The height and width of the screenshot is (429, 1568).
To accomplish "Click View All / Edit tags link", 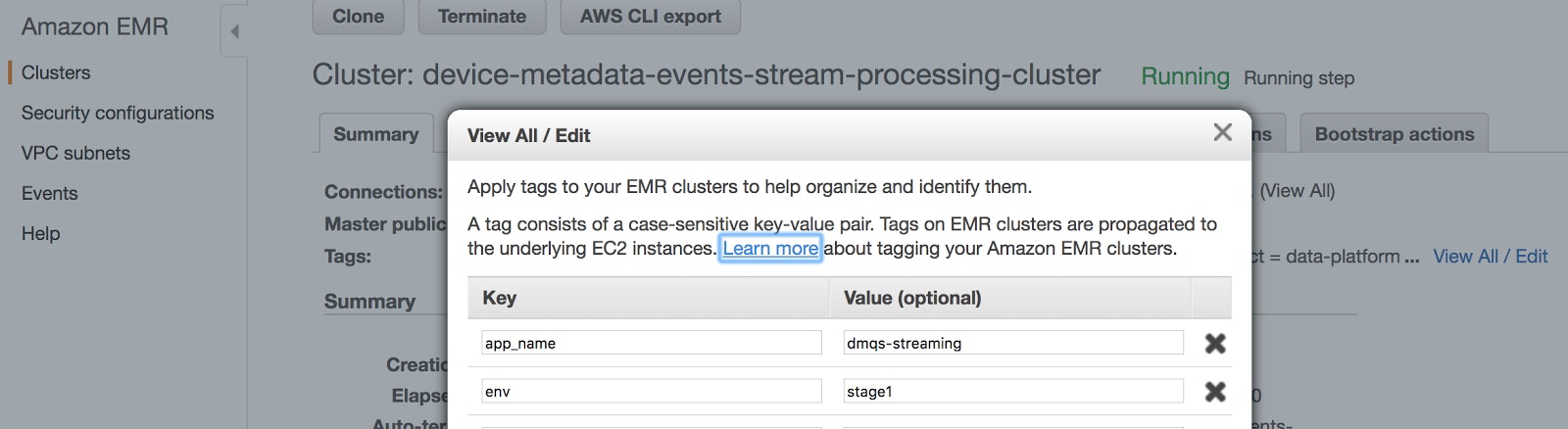I will click(x=1490, y=257).
